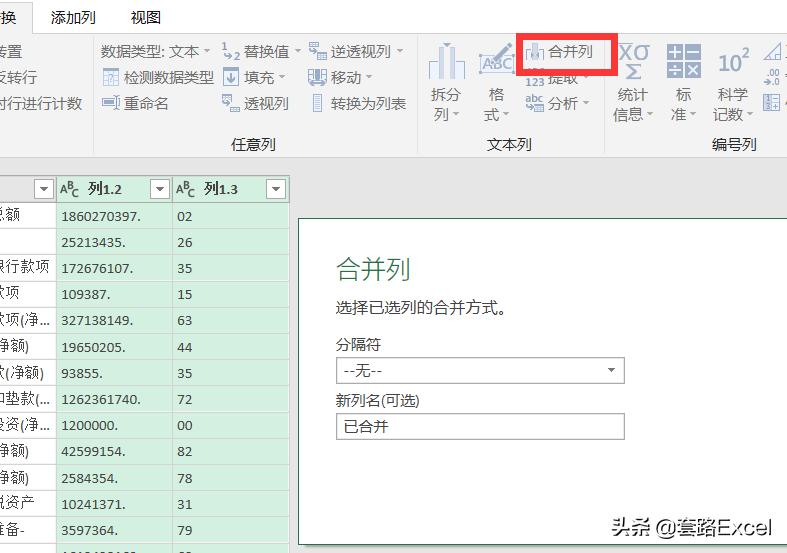Click the 对行进行计数 button
The image size is (787, 553).
click(41, 103)
